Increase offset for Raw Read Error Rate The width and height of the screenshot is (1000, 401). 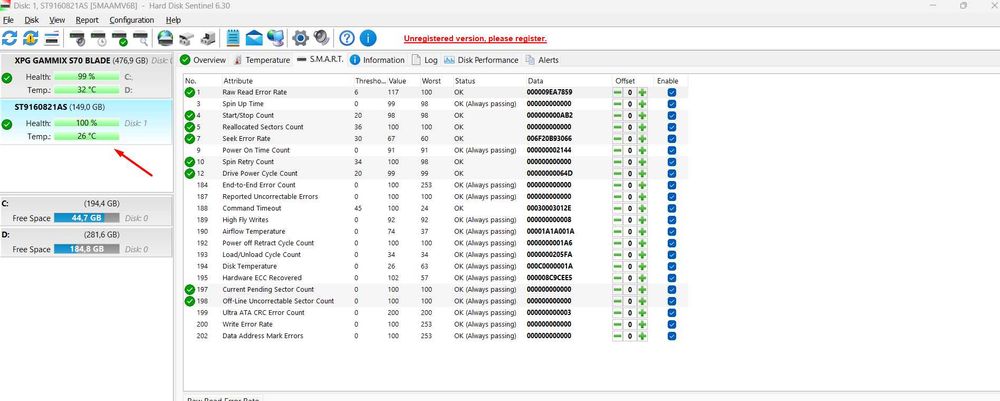pyautogui.click(x=642, y=92)
